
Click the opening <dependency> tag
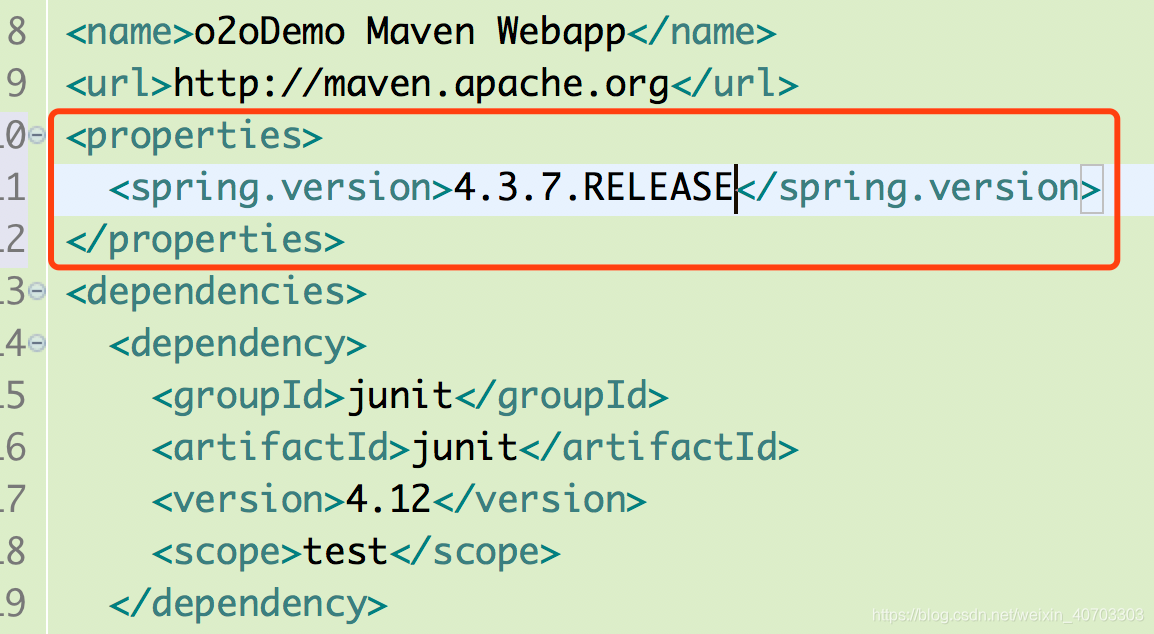[238, 345]
